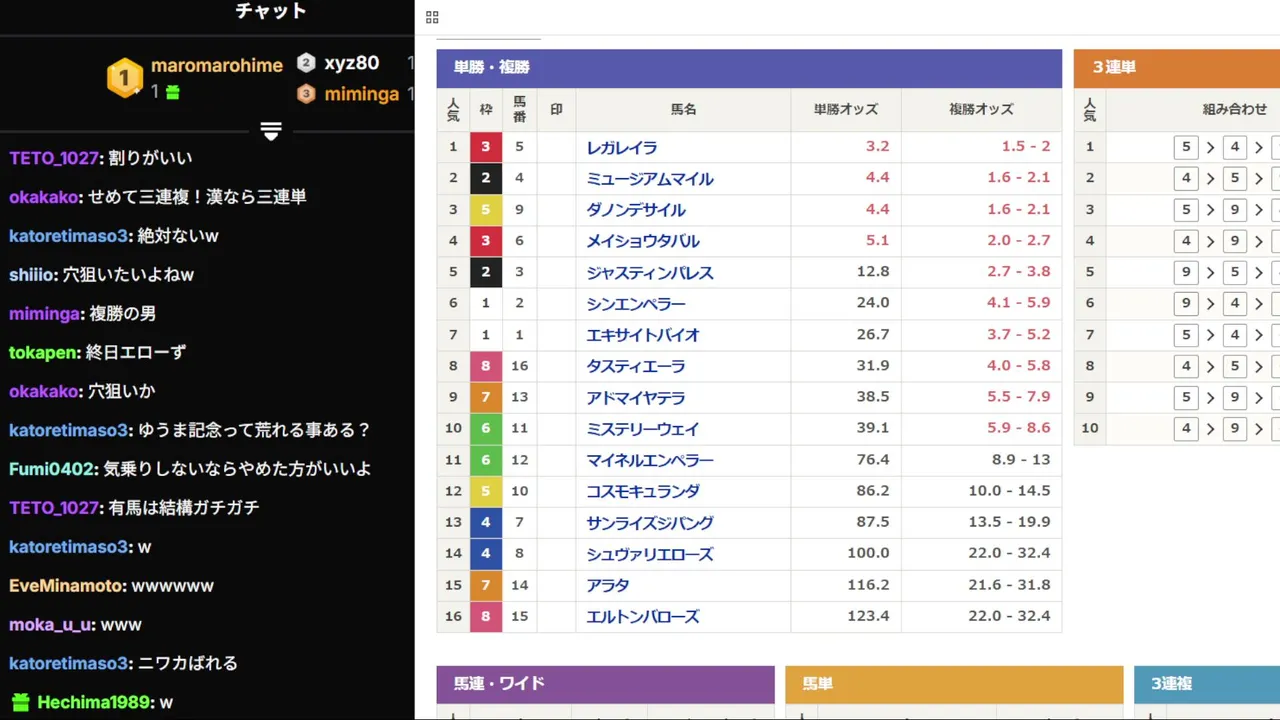The width and height of the screenshot is (1280, 720).
Task: Click the green gift icon under maromarohime
Action: coord(172,92)
